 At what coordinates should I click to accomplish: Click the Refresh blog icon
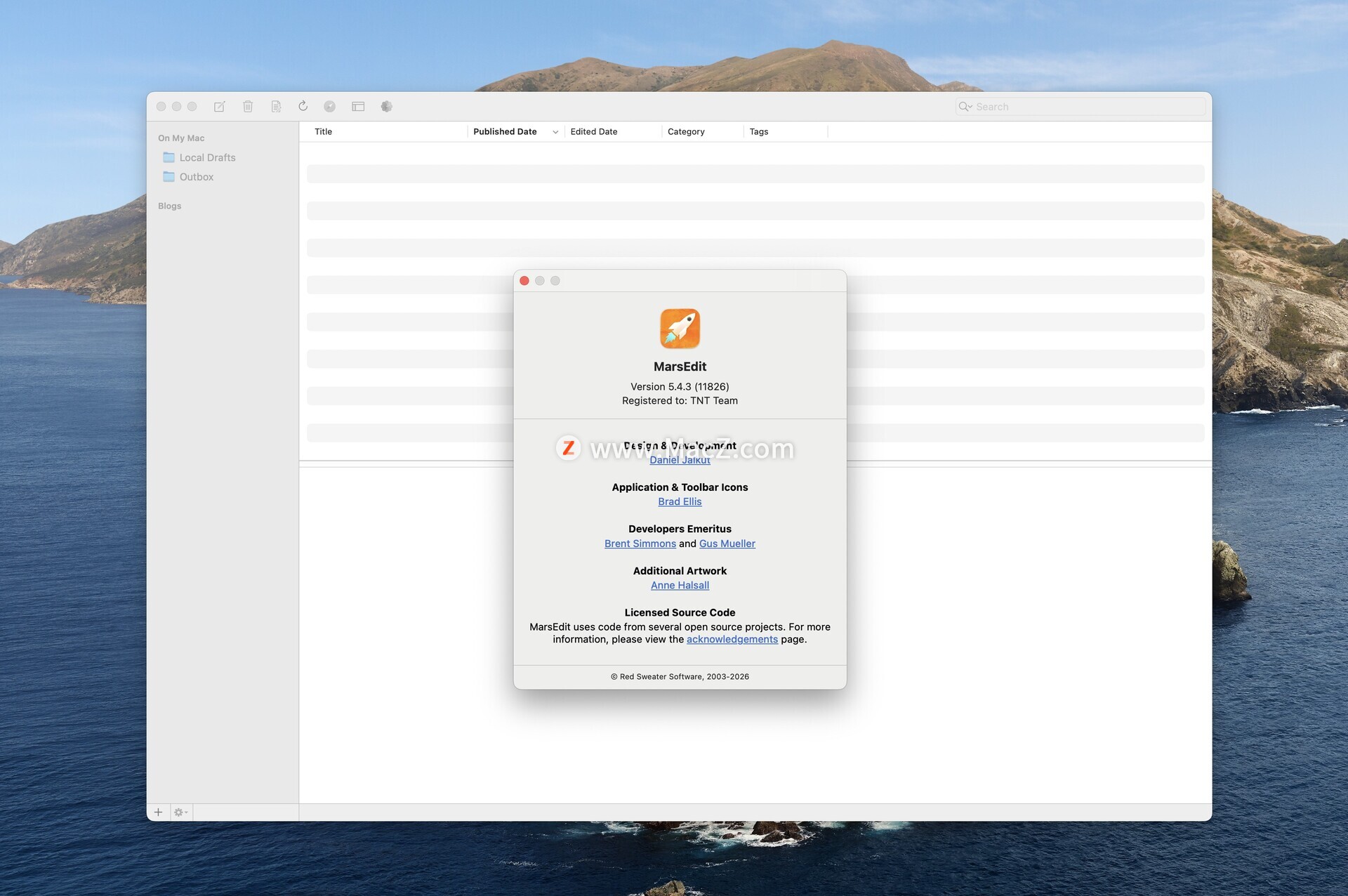click(x=303, y=106)
